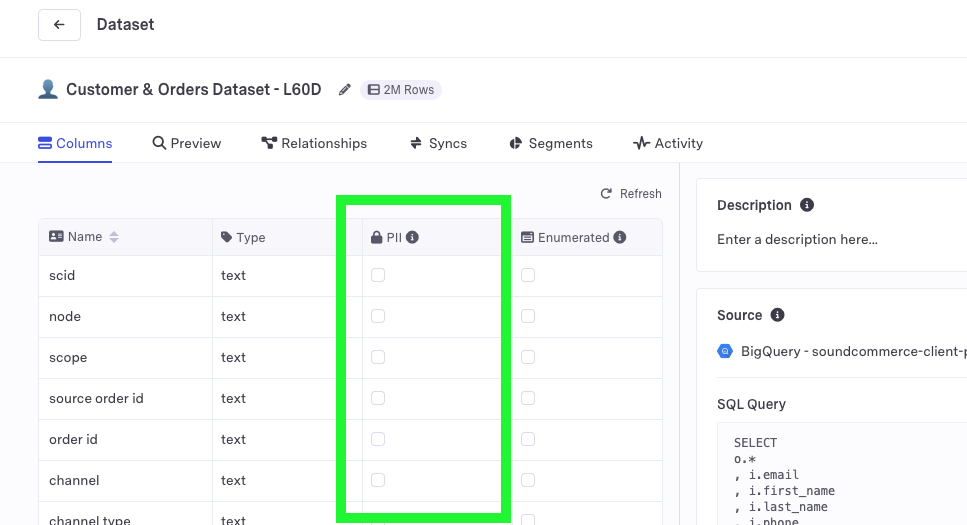Screen dimensions: 967x525
Task: Edit dataset name with pencil icon
Action: tap(345, 90)
